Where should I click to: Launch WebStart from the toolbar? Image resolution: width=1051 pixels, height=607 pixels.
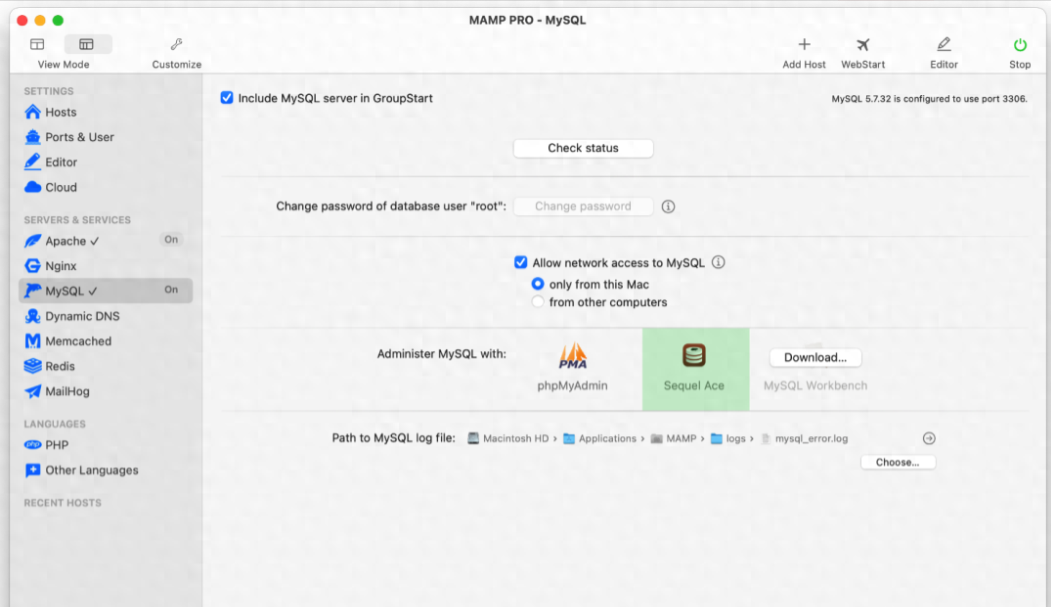coord(863,44)
